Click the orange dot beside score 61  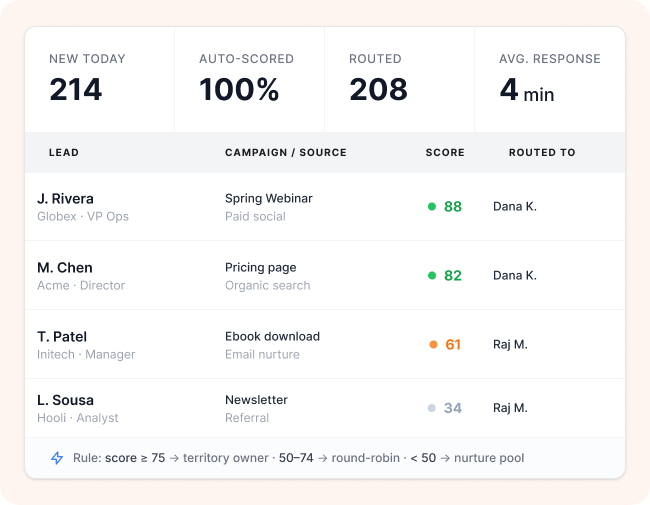click(433, 345)
